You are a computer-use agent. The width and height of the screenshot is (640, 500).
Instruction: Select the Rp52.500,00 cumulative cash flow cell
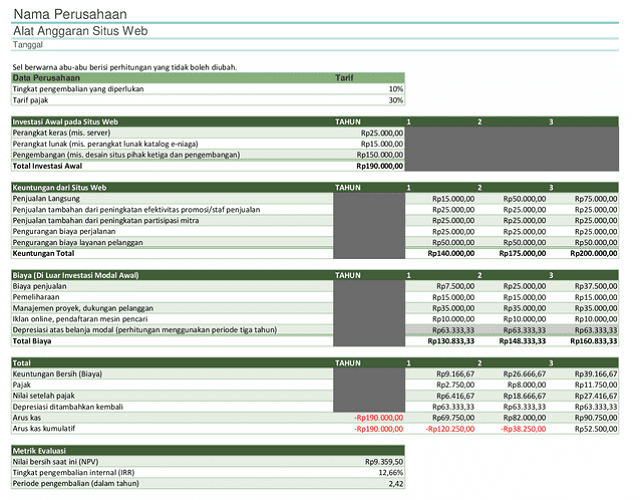click(x=596, y=429)
